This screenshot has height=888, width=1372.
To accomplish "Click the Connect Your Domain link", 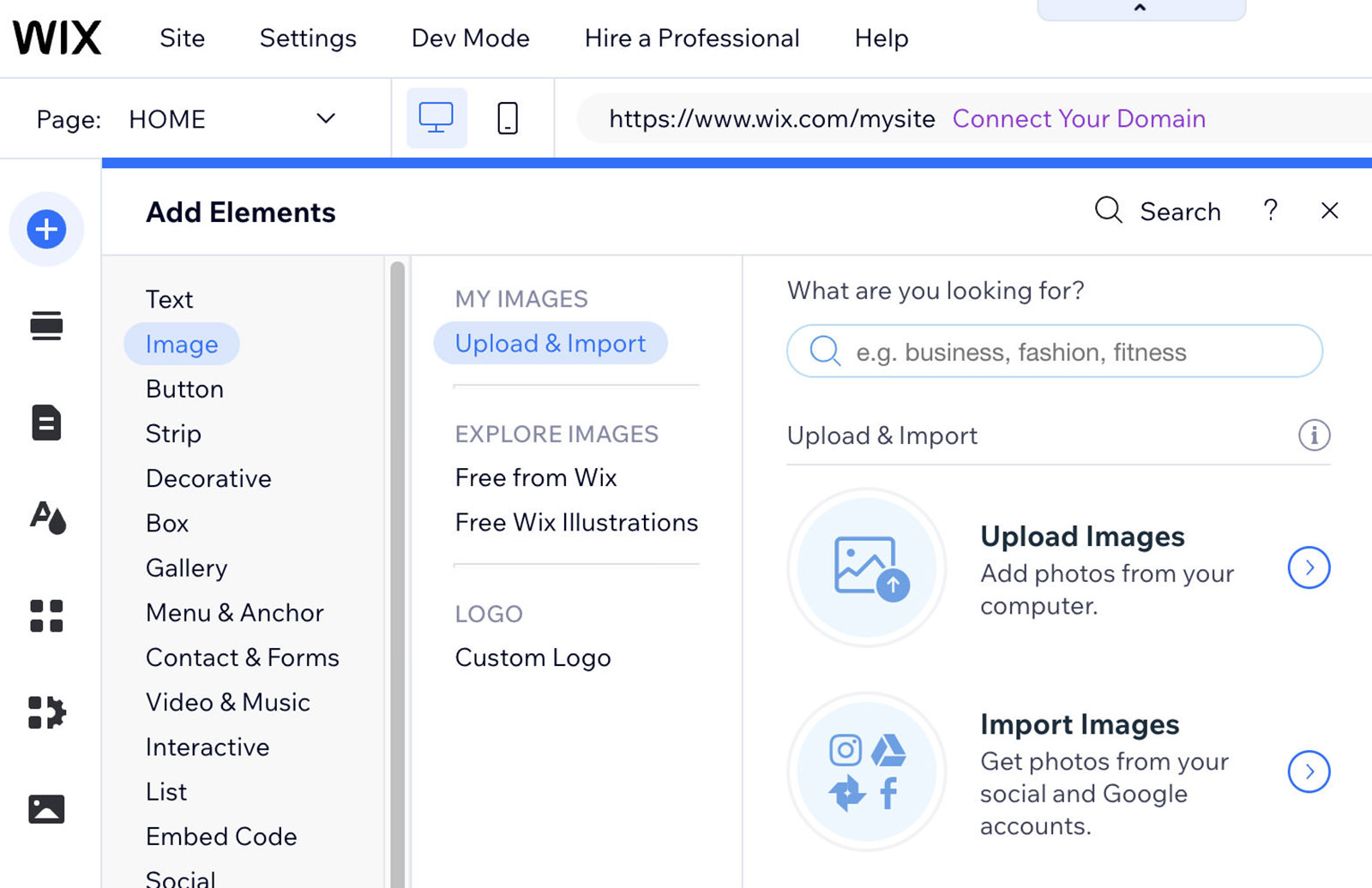I will pyautogui.click(x=1079, y=118).
